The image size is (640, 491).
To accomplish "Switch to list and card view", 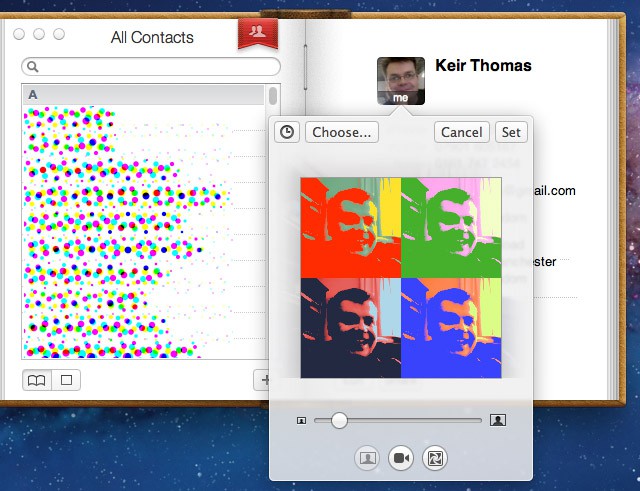I will click(x=36, y=380).
